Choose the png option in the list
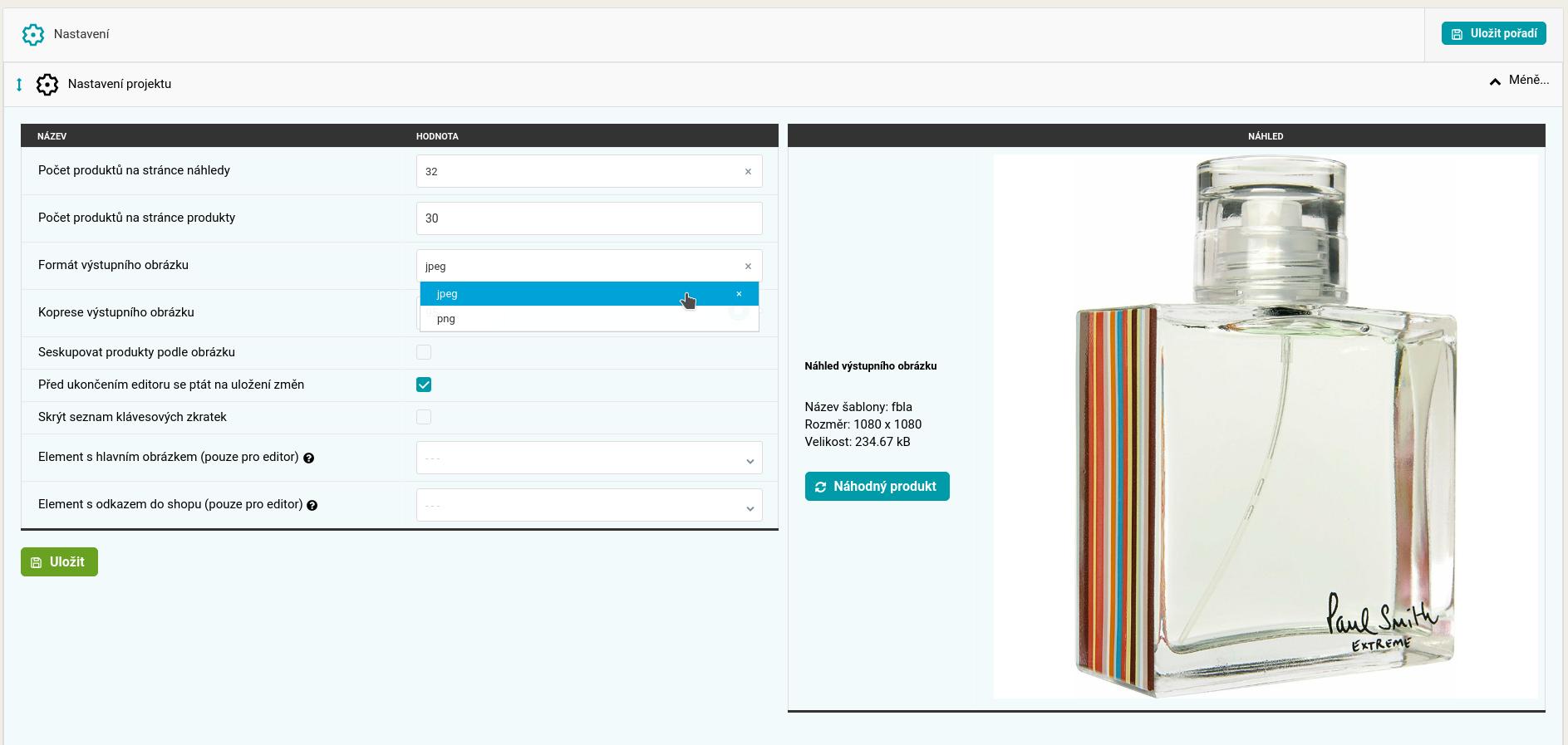 (589, 318)
